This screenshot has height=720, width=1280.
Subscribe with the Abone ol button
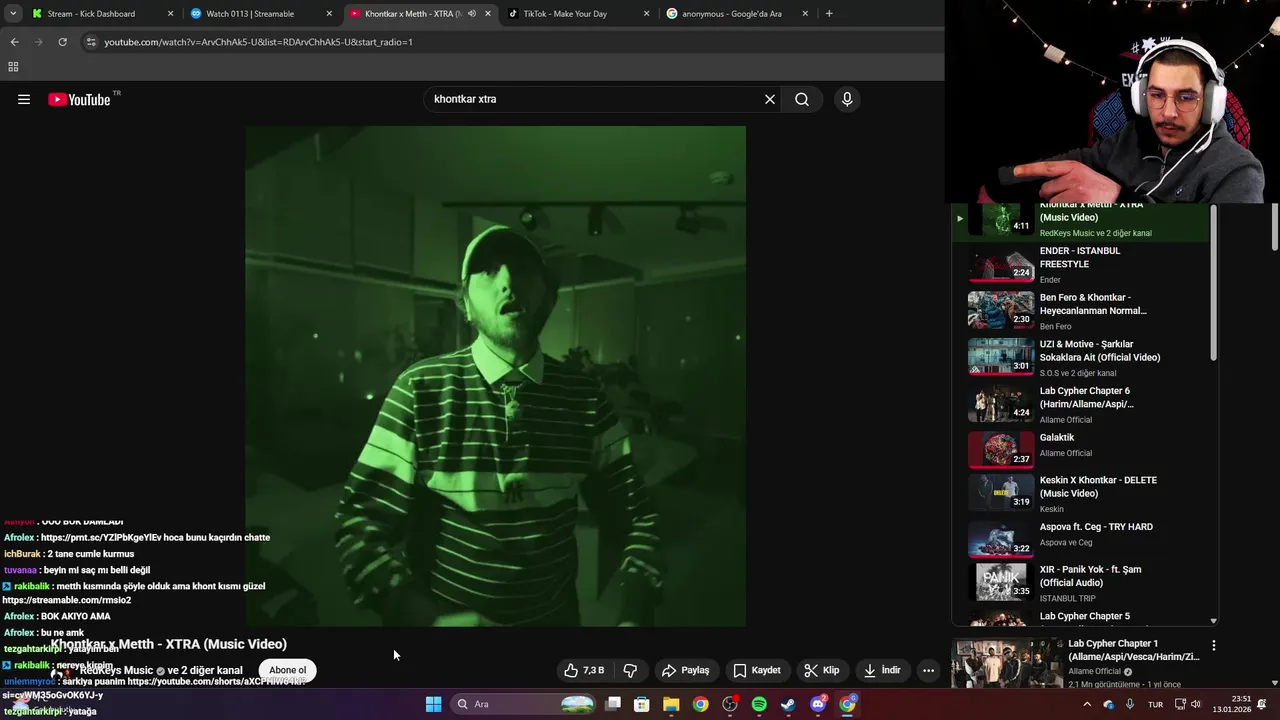(287, 670)
